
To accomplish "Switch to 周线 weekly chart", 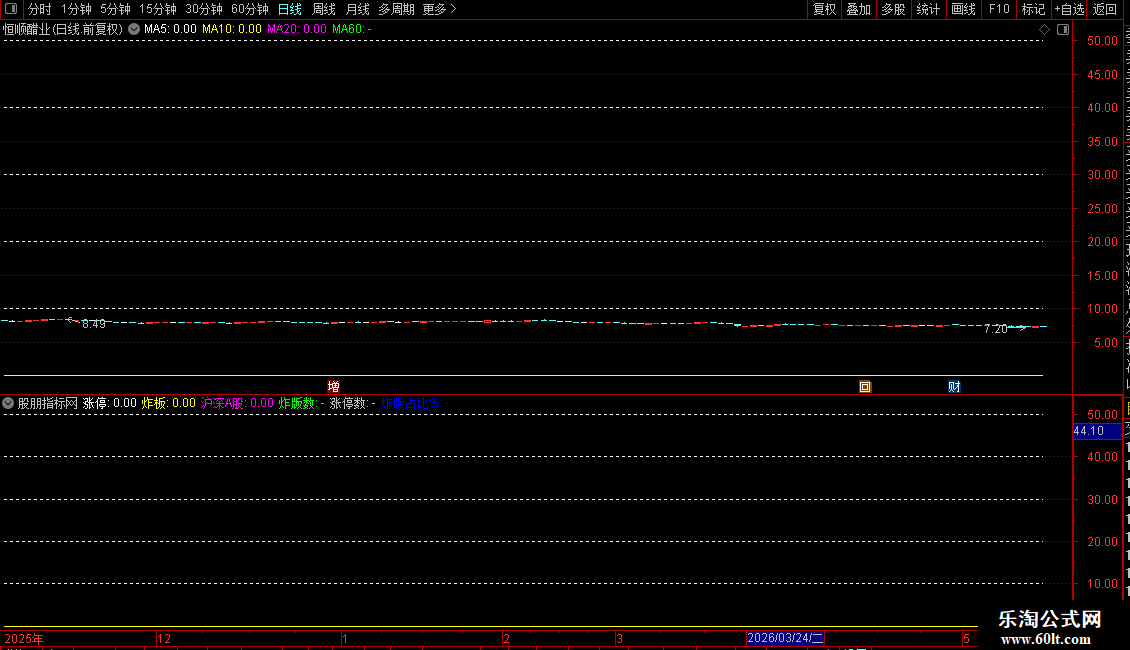I will click(x=324, y=9).
